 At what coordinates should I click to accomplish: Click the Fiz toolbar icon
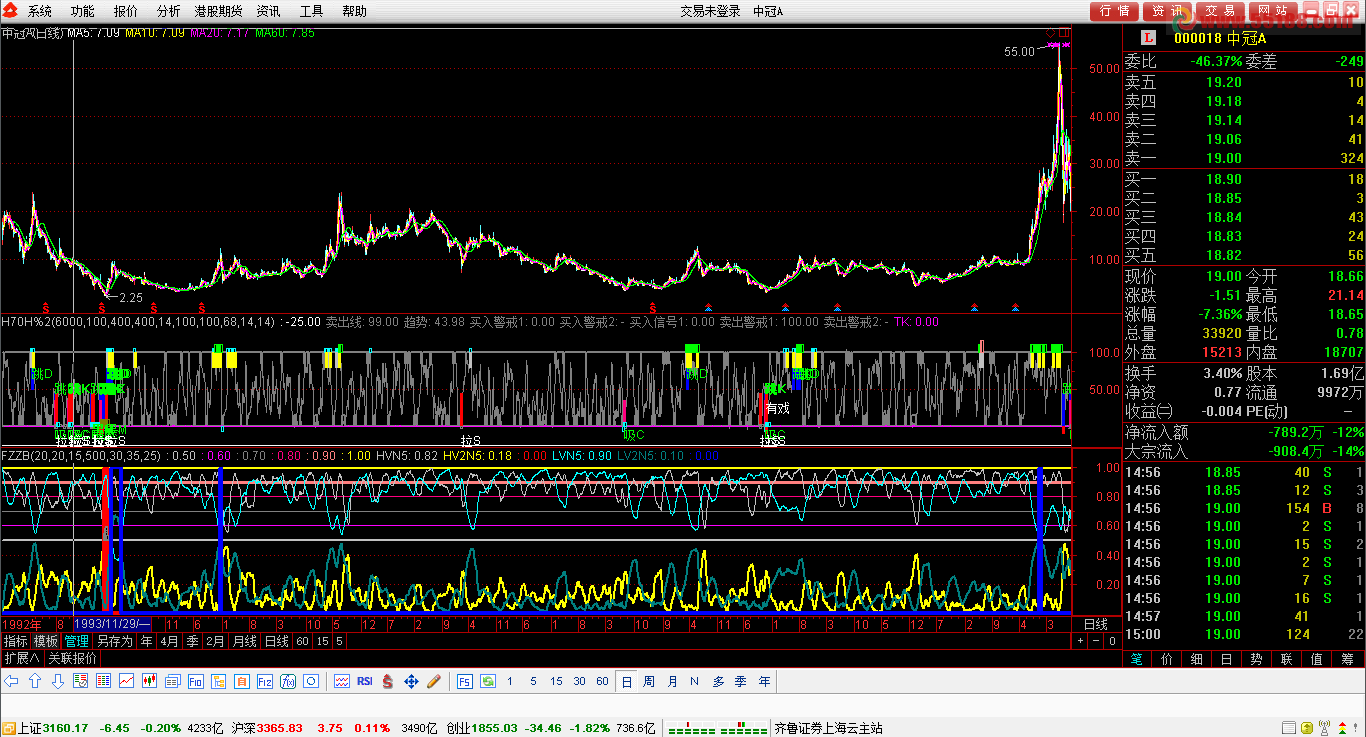coord(264,681)
